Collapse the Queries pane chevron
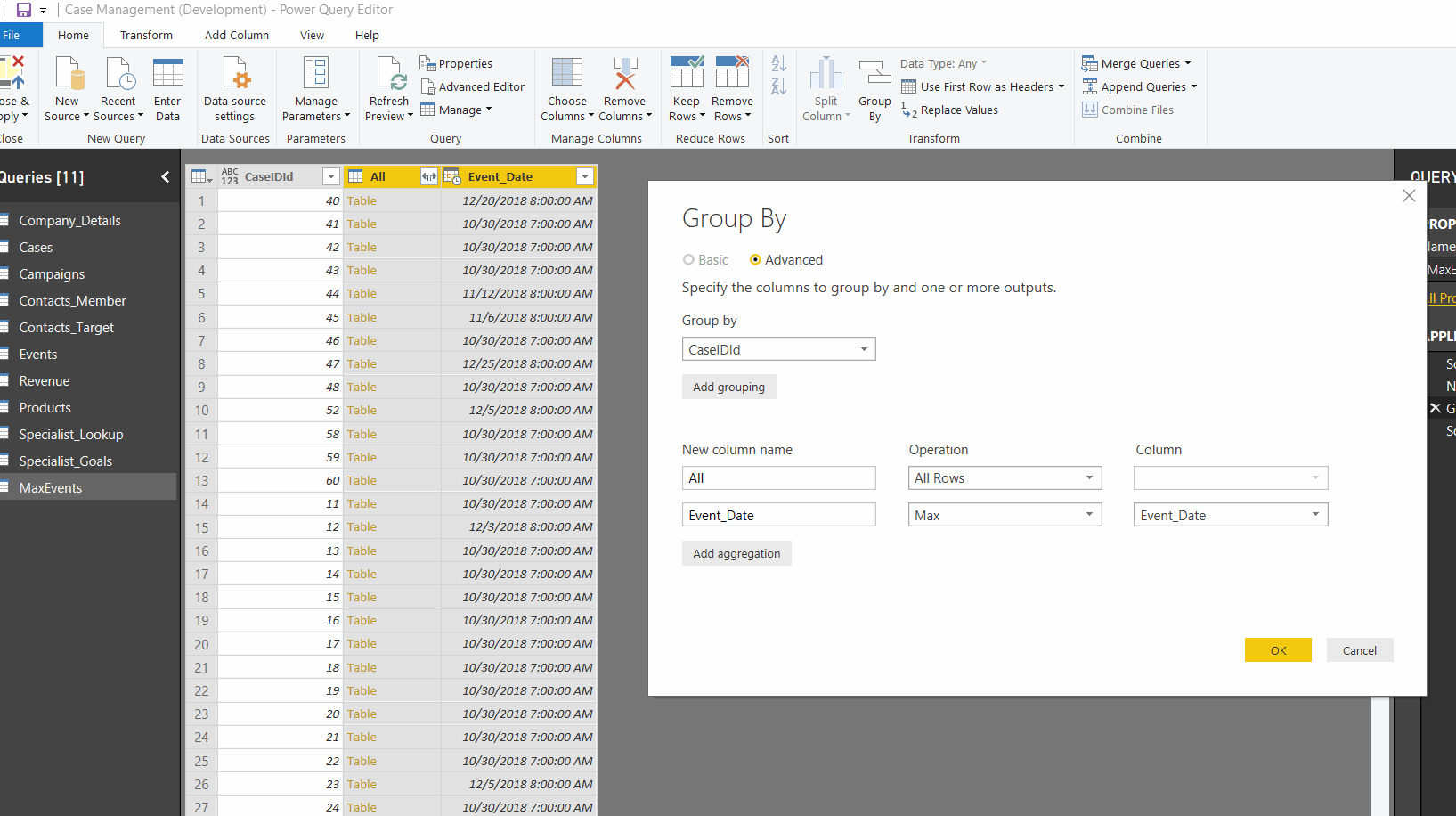Viewport: 1456px width, 816px height. 166,177
